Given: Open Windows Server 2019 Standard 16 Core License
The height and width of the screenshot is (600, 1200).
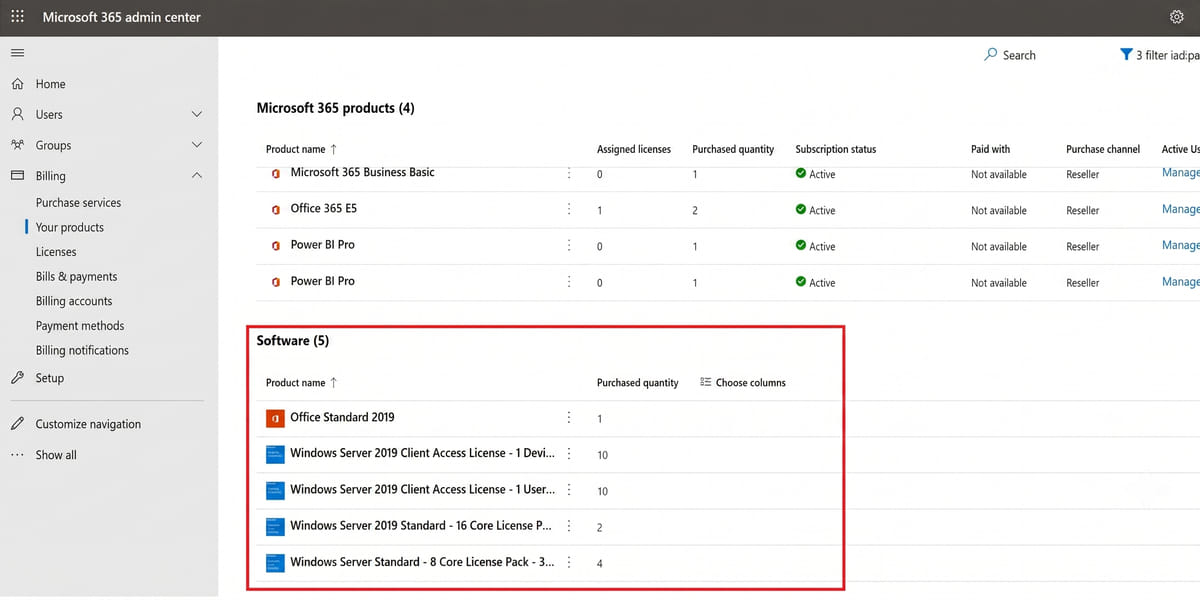Looking at the screenshot, I should click(421, 525).
